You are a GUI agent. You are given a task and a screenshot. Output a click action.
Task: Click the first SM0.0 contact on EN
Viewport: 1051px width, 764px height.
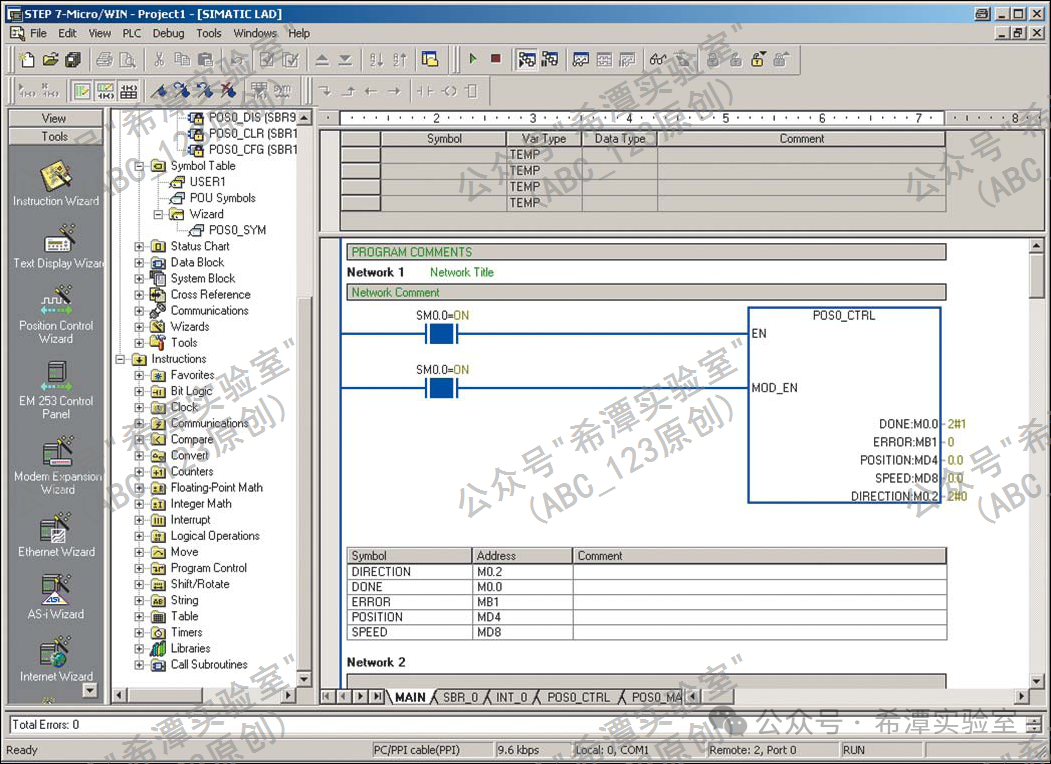pos(442,333)
